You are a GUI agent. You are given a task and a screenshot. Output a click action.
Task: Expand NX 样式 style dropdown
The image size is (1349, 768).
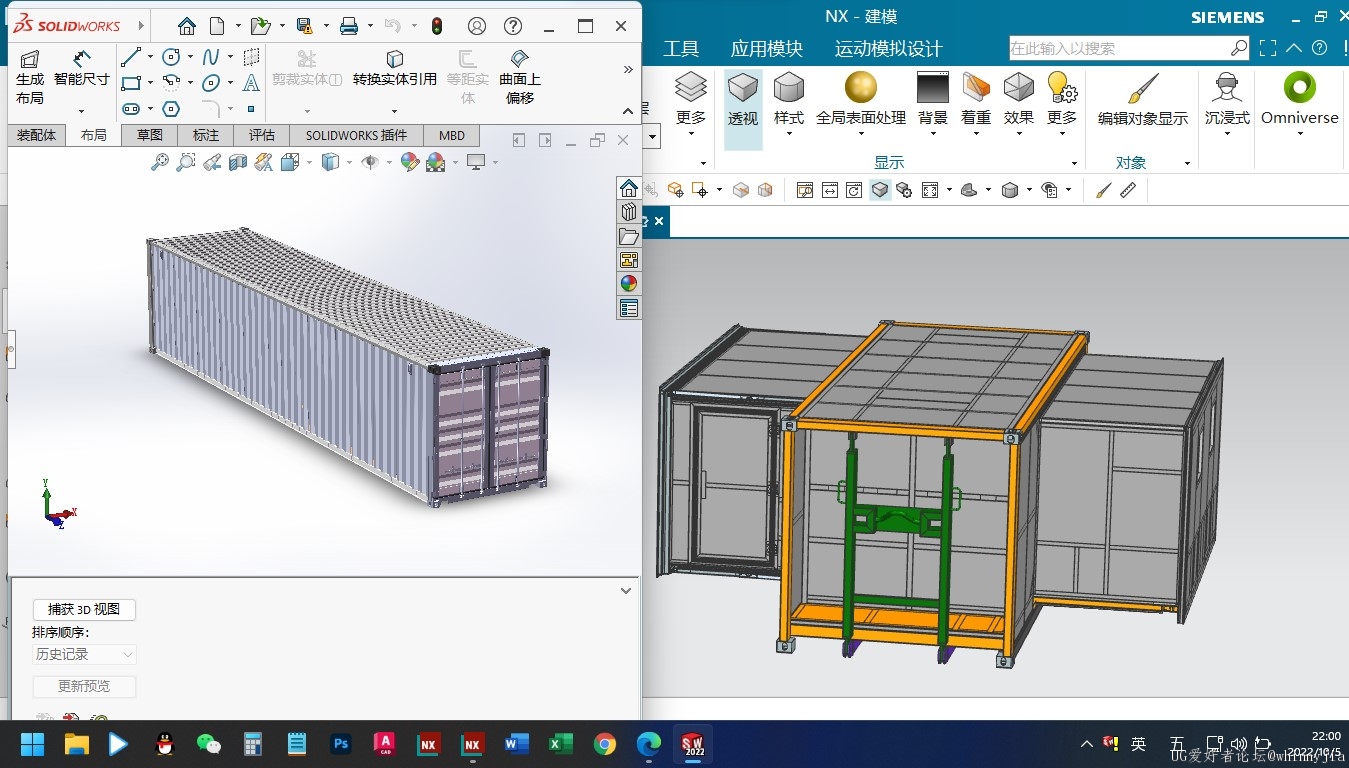[x=789, y=135]
